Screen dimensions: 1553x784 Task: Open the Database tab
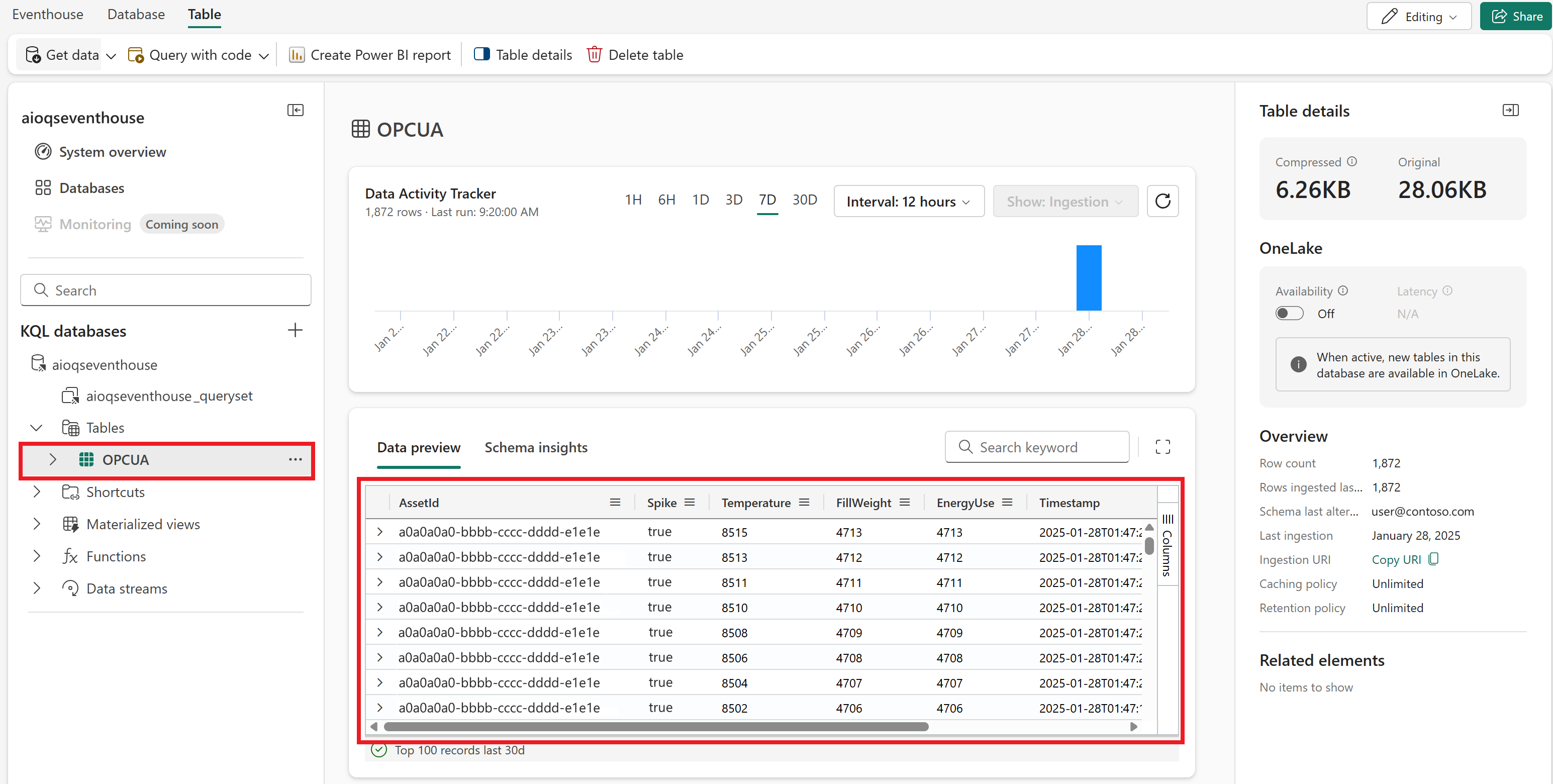click(136, 14)
